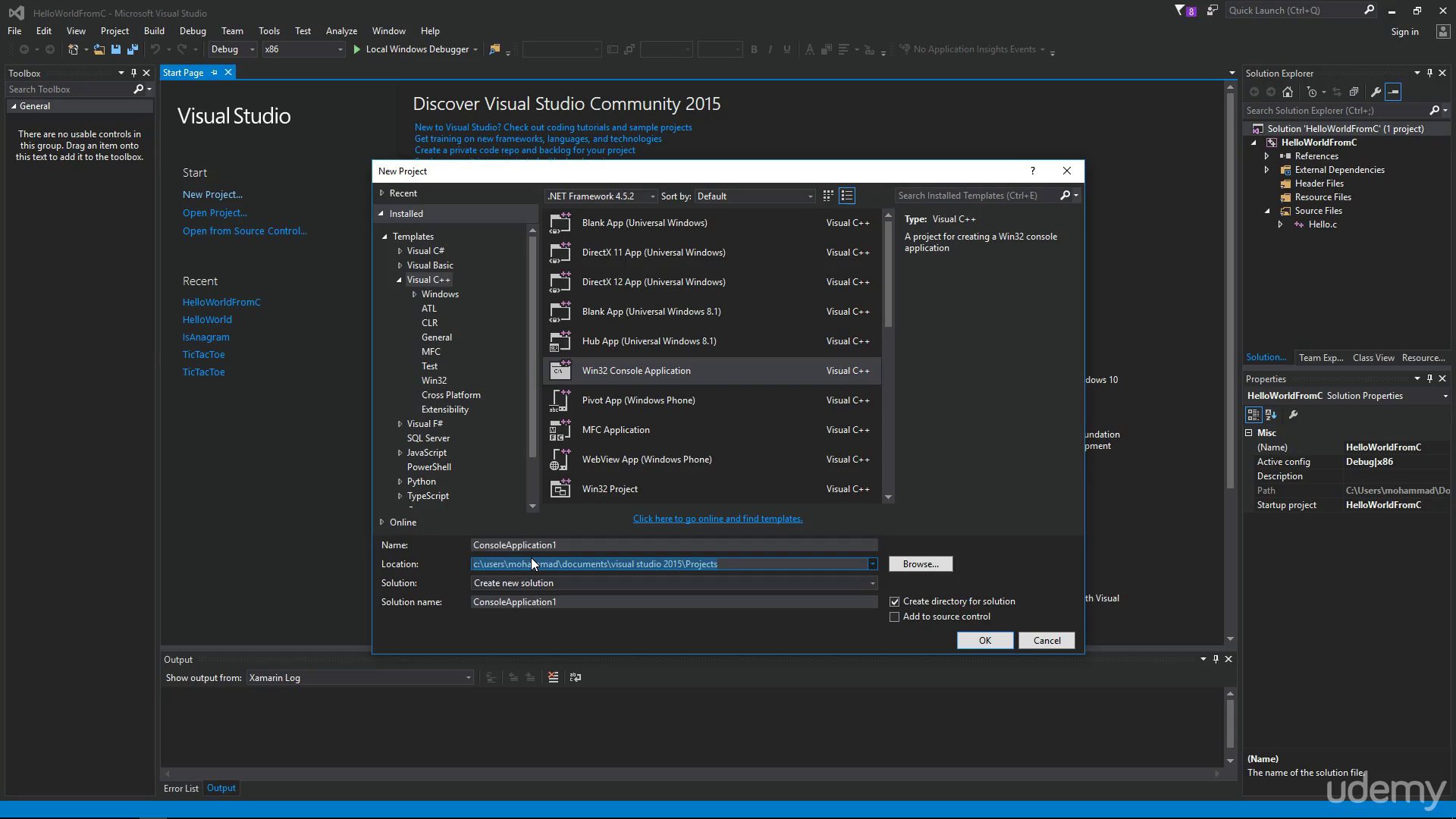Click Alphabetical sort icon in Properties panel
This screenshot has width=1456, height=819.
click(1271, 415)
